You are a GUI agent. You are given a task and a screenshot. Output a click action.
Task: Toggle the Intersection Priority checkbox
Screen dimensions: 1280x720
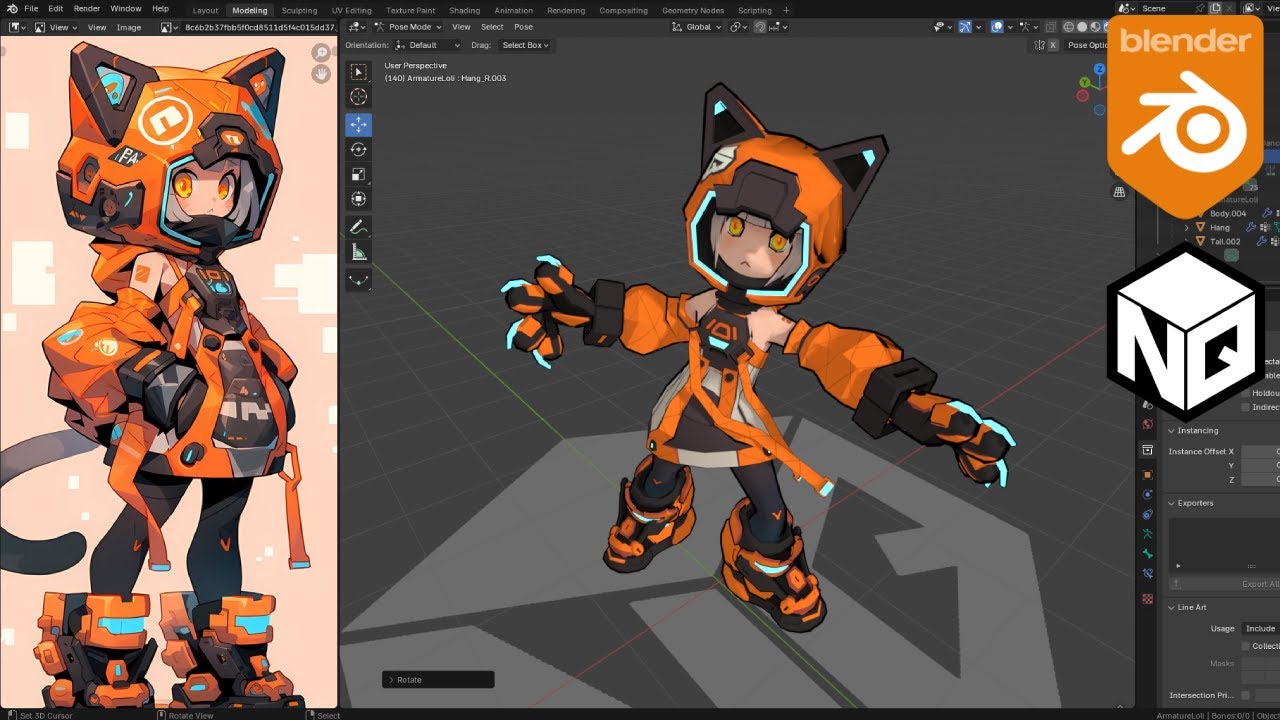(1246, 695)
